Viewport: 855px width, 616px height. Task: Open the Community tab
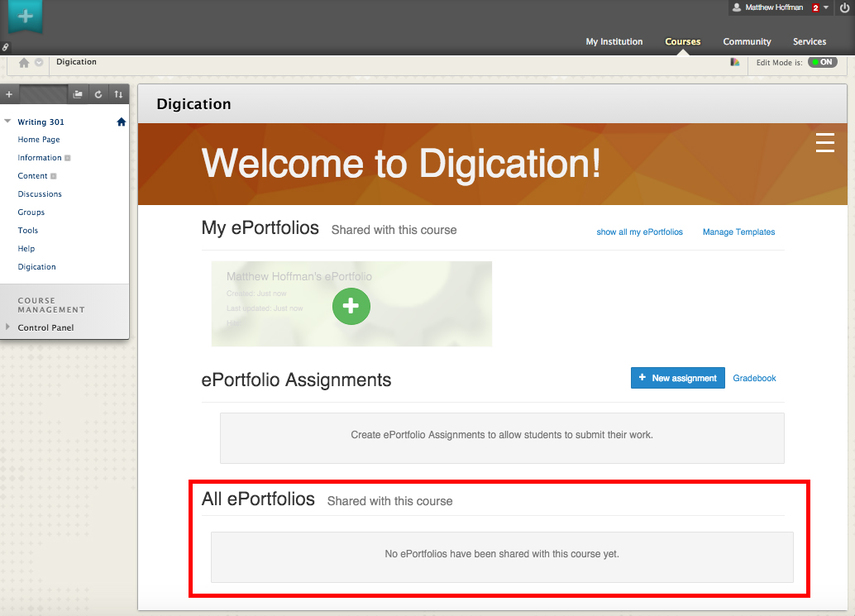[x=746, y=41]
